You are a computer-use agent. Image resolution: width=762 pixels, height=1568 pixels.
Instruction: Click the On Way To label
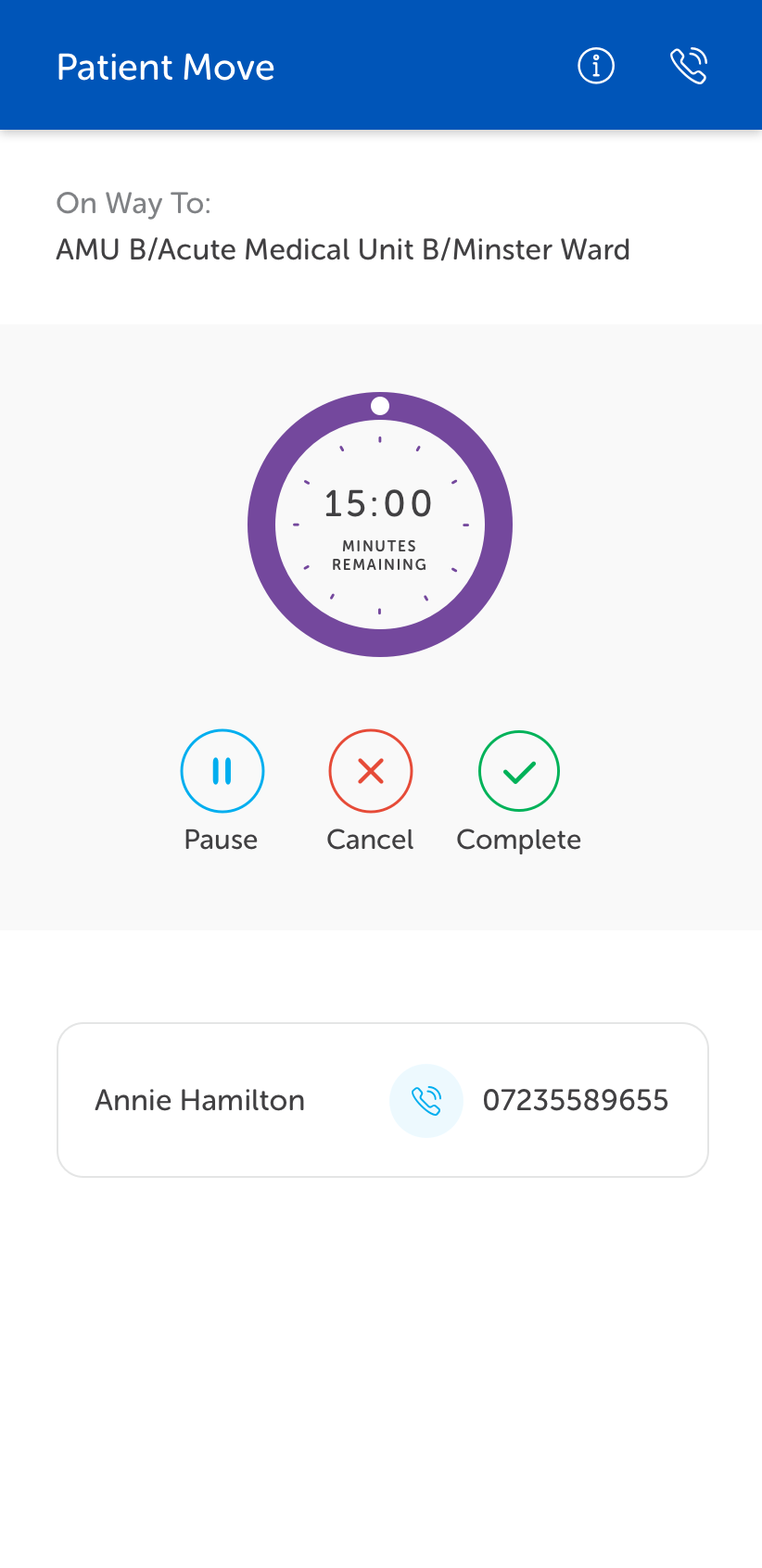click(x=133, y=203)
